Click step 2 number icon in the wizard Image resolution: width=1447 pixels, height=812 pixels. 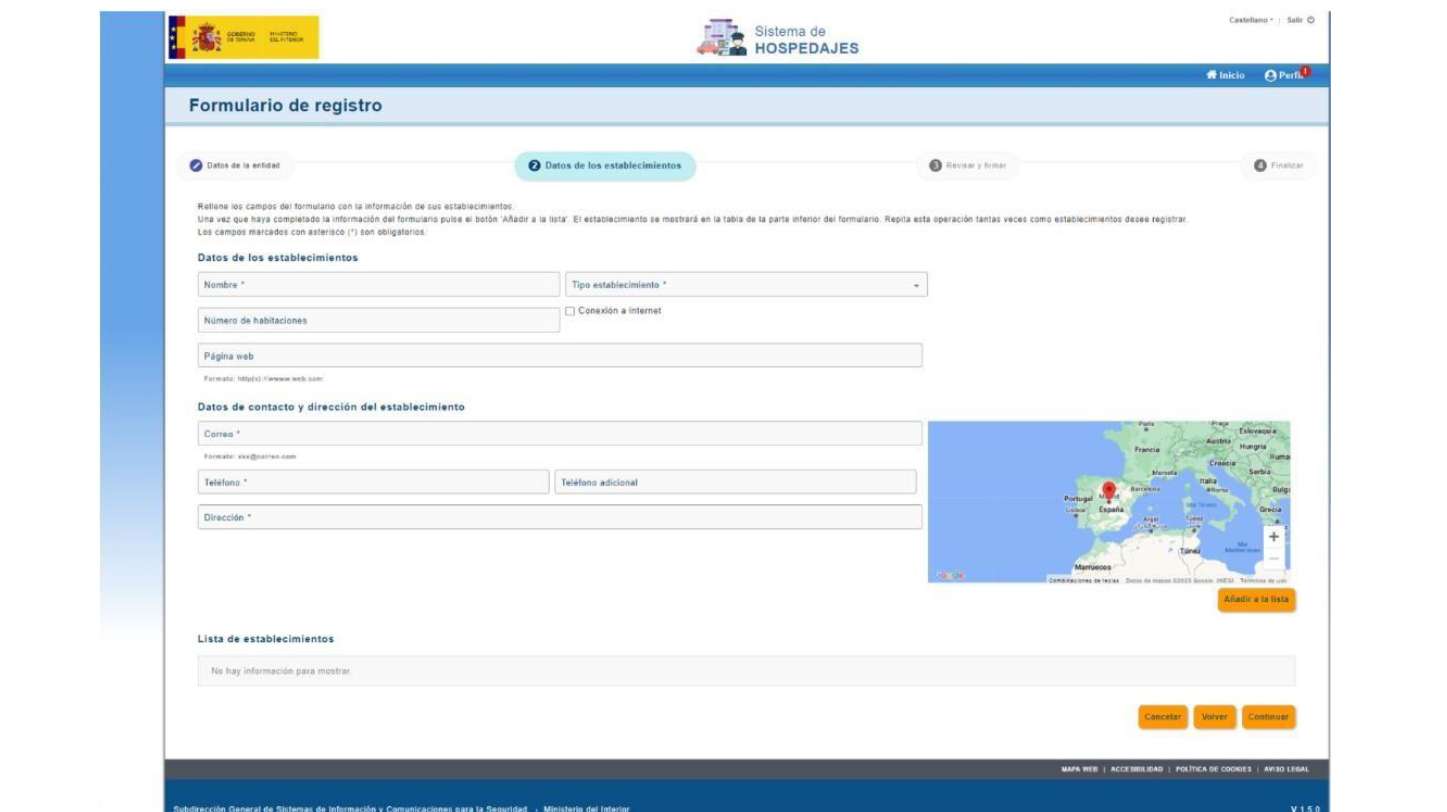(x=535, y=166)
